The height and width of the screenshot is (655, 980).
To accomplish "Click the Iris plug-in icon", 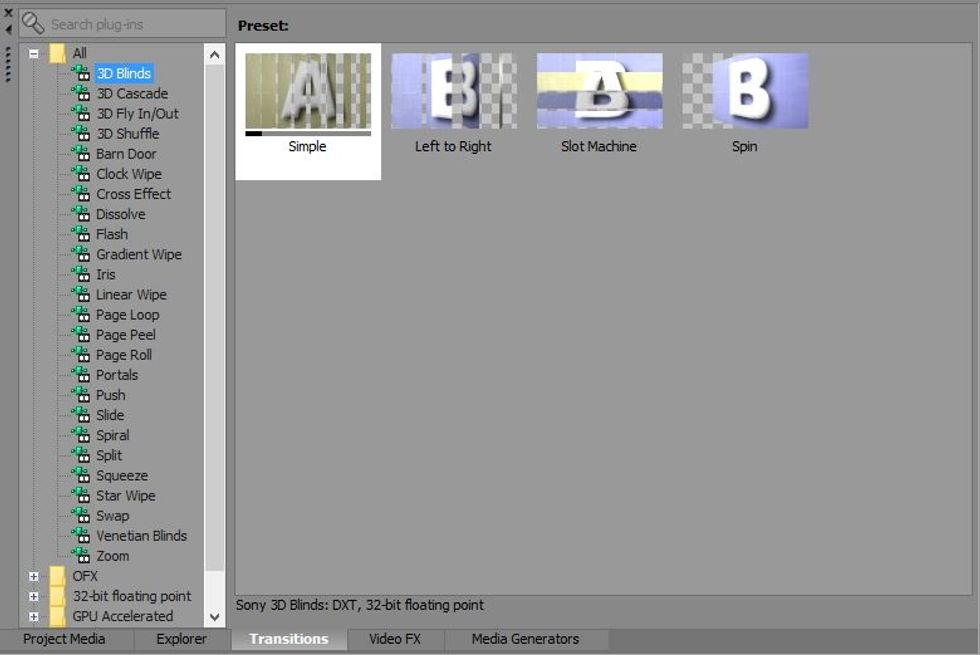I will click(x=80, y=274).
